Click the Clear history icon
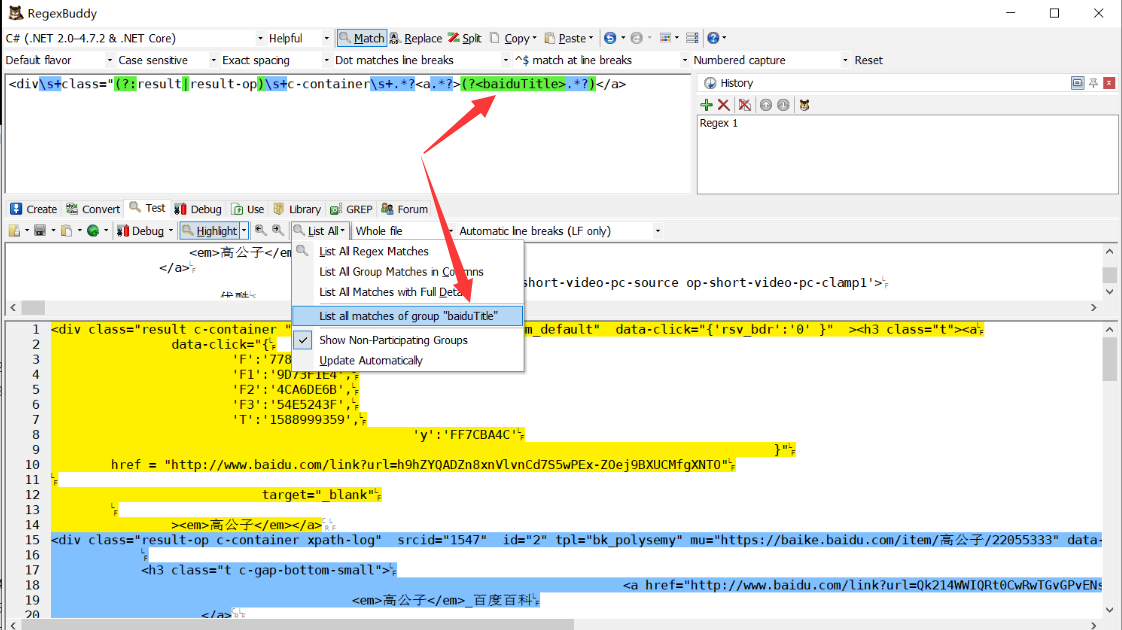 (745, 105)
